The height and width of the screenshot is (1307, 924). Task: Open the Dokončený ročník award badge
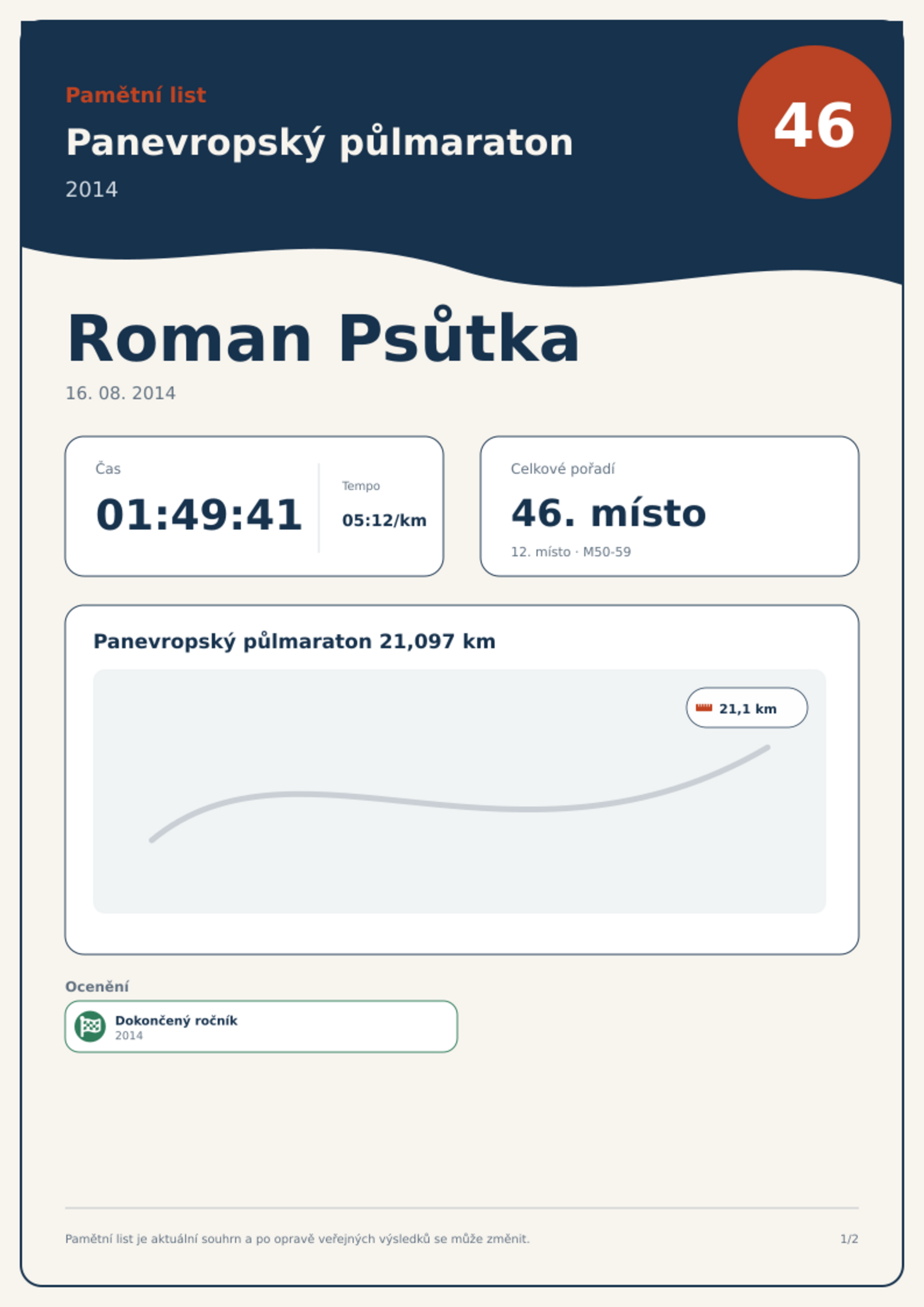click(x=261, y=1027)
